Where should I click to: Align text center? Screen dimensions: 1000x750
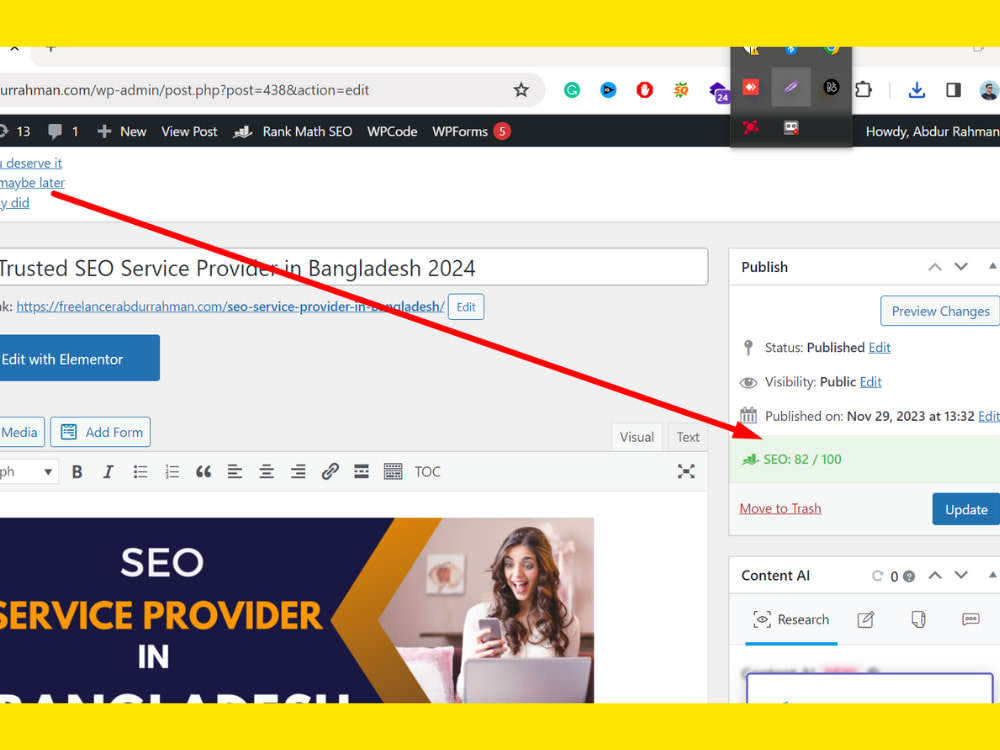pyautogui.click(x=267, y=472)
